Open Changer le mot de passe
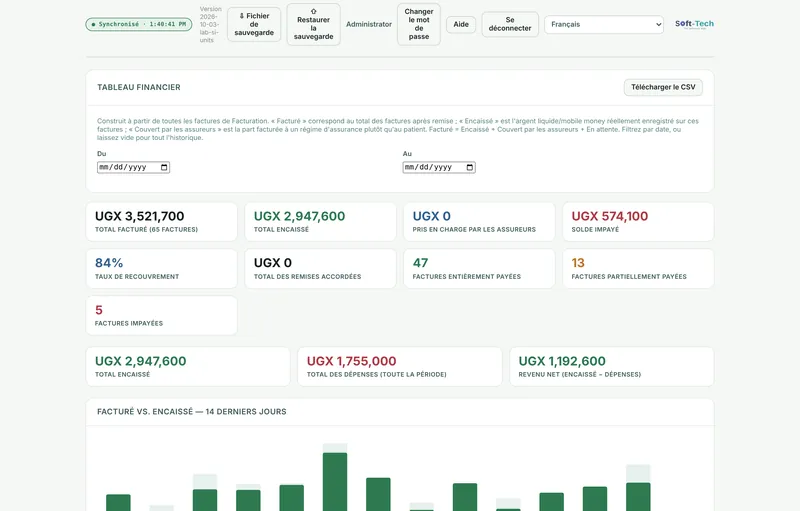This screenshot has width=800, height=511. 418,24
